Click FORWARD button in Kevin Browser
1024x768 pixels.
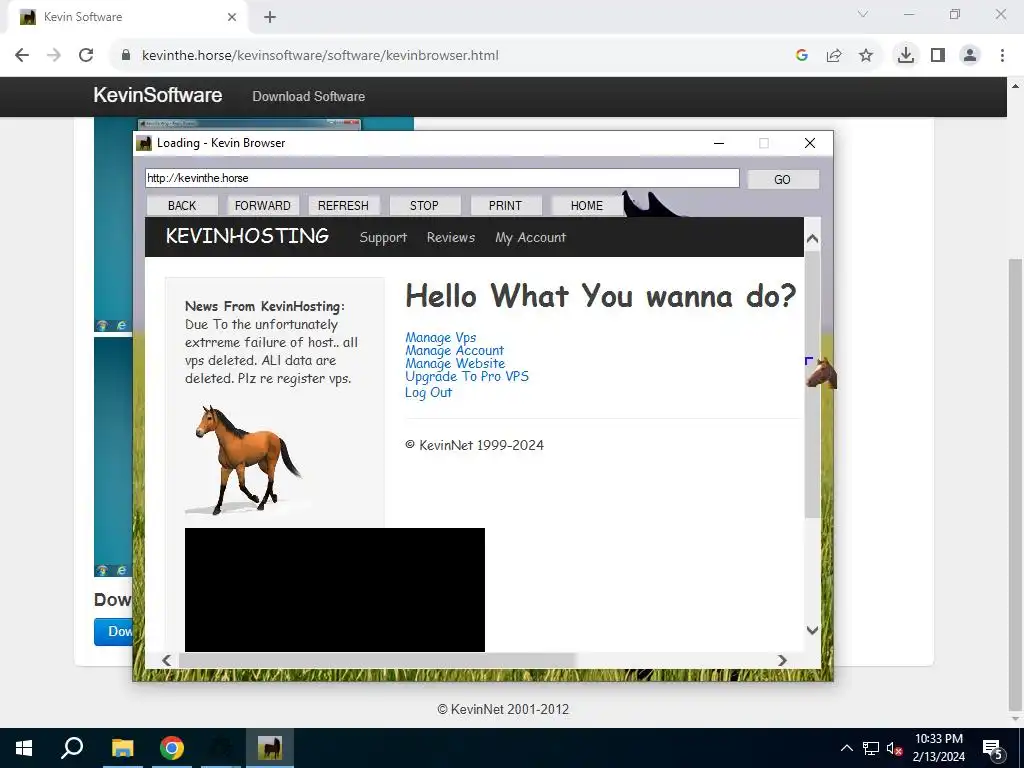tap(263, 206)
